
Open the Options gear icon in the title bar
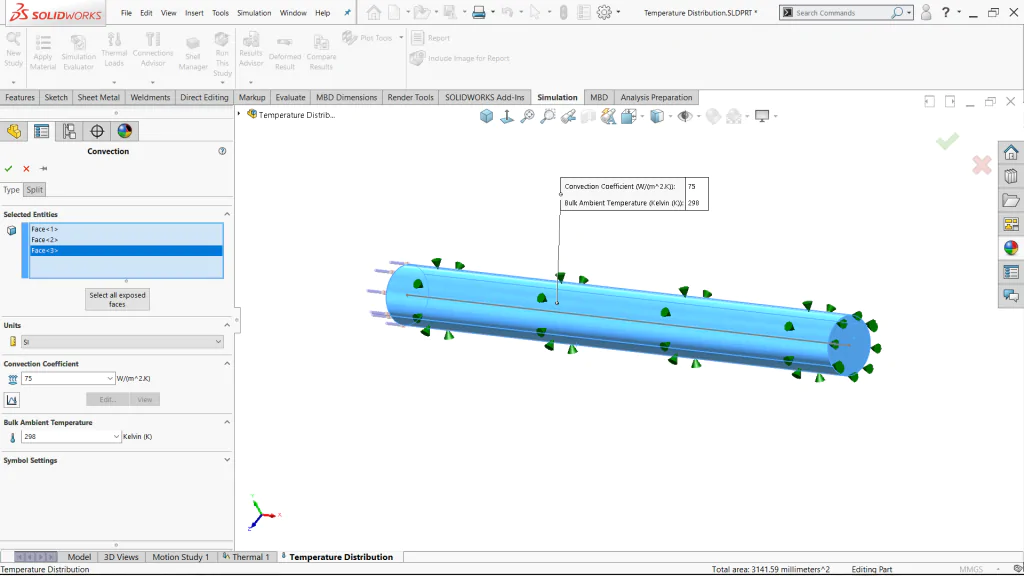click(x=604, y=12)
